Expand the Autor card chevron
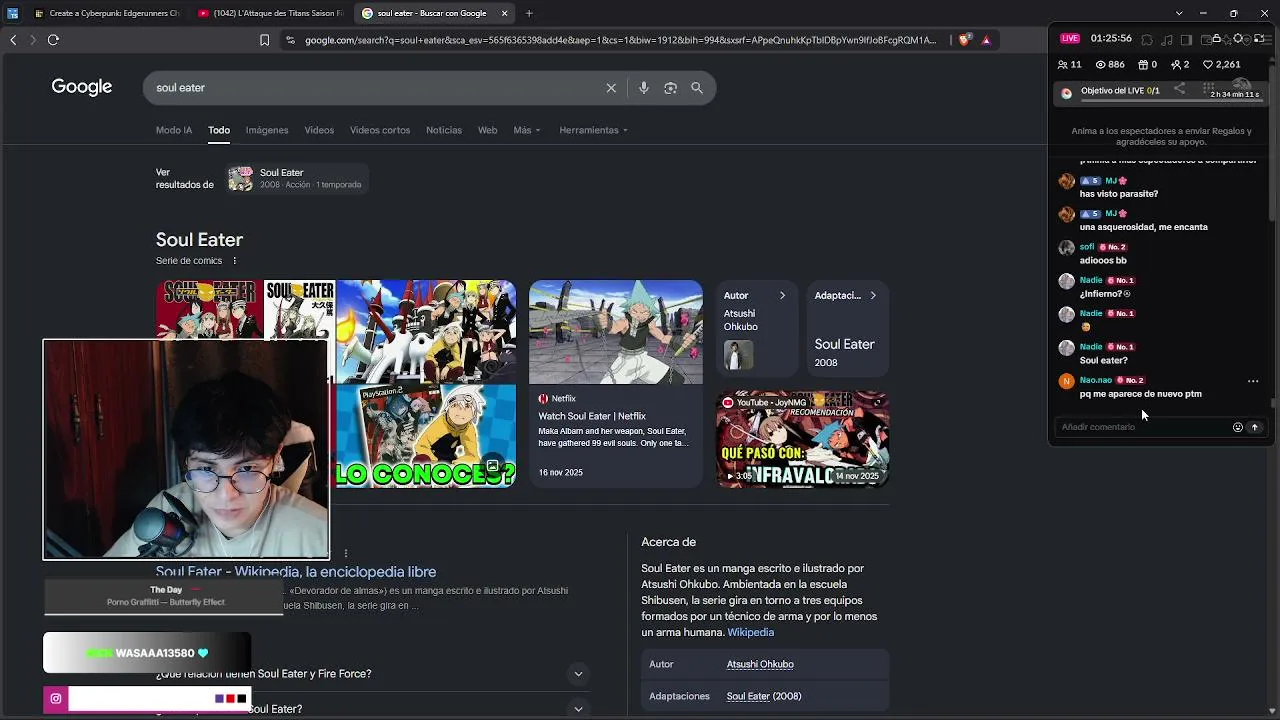1280x720 pixels. (782, 296)
